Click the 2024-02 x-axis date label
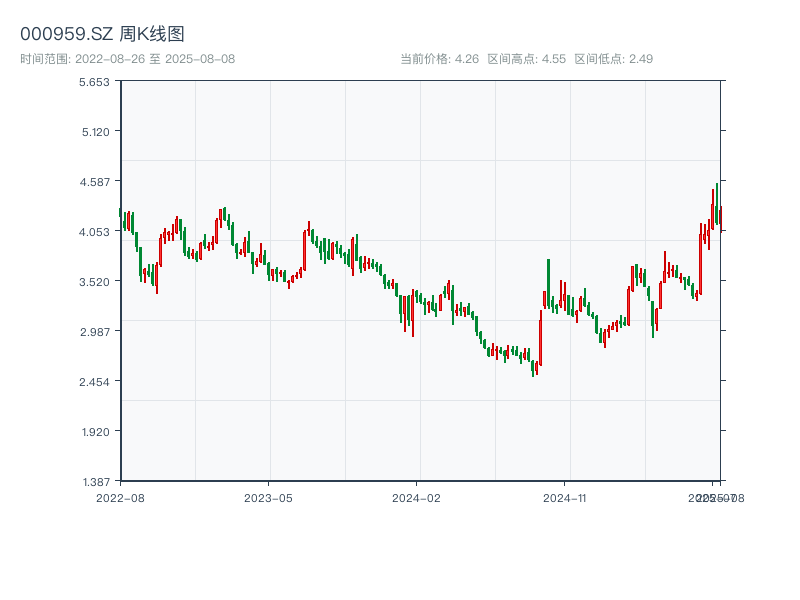This screenshot has height=600, width=800. tap(416, 497)
